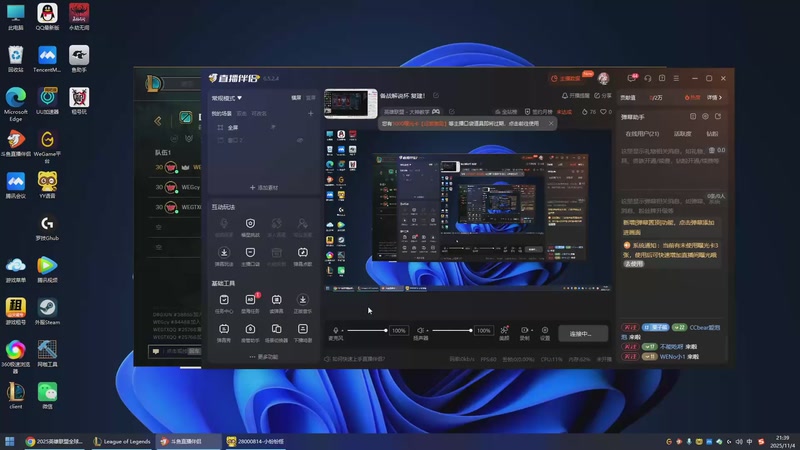Click the 录制 record icon

coord(524,330)
